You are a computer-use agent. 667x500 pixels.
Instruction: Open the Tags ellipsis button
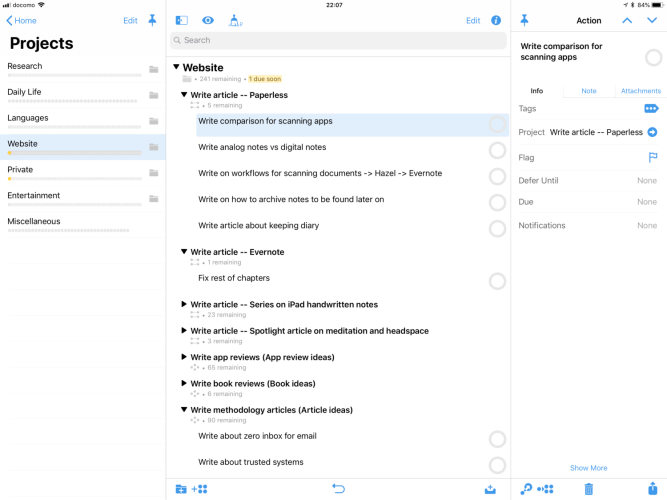point(651,108)
